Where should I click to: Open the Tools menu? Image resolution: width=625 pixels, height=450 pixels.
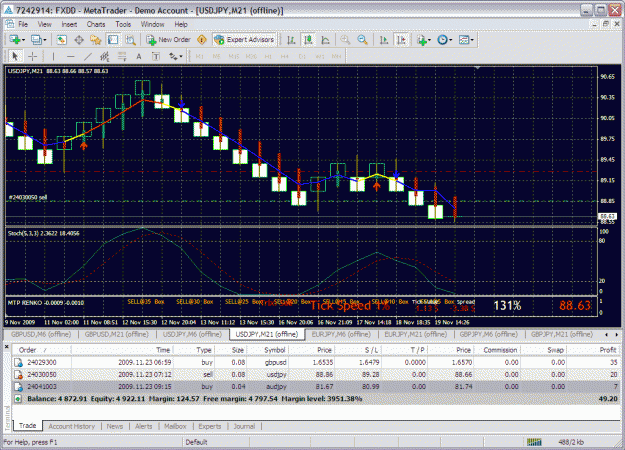tap(123, 24)
